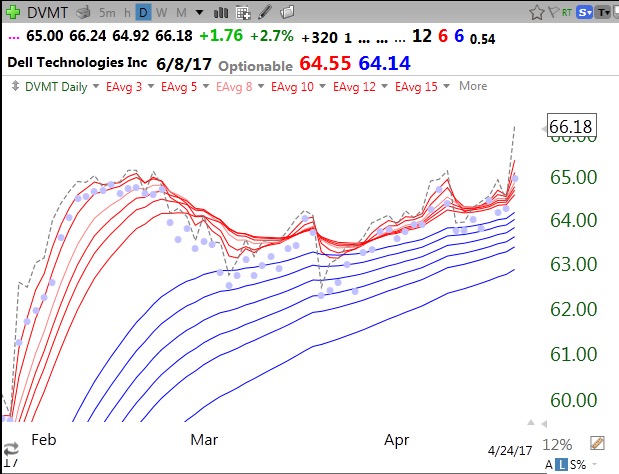Click the high price 66.24
Viewport: 619px width, 474px height.
coord(88,36)
